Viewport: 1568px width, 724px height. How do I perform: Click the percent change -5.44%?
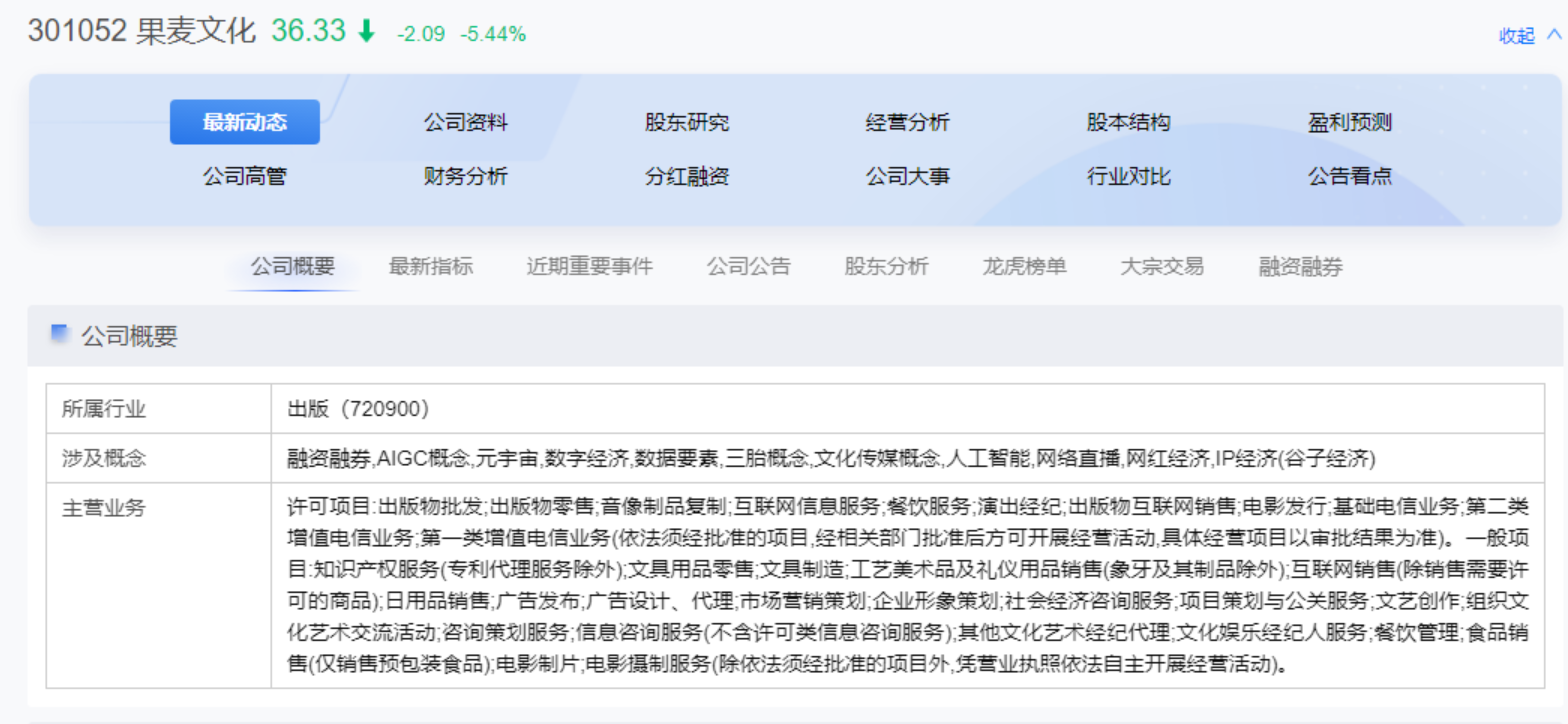493,34
